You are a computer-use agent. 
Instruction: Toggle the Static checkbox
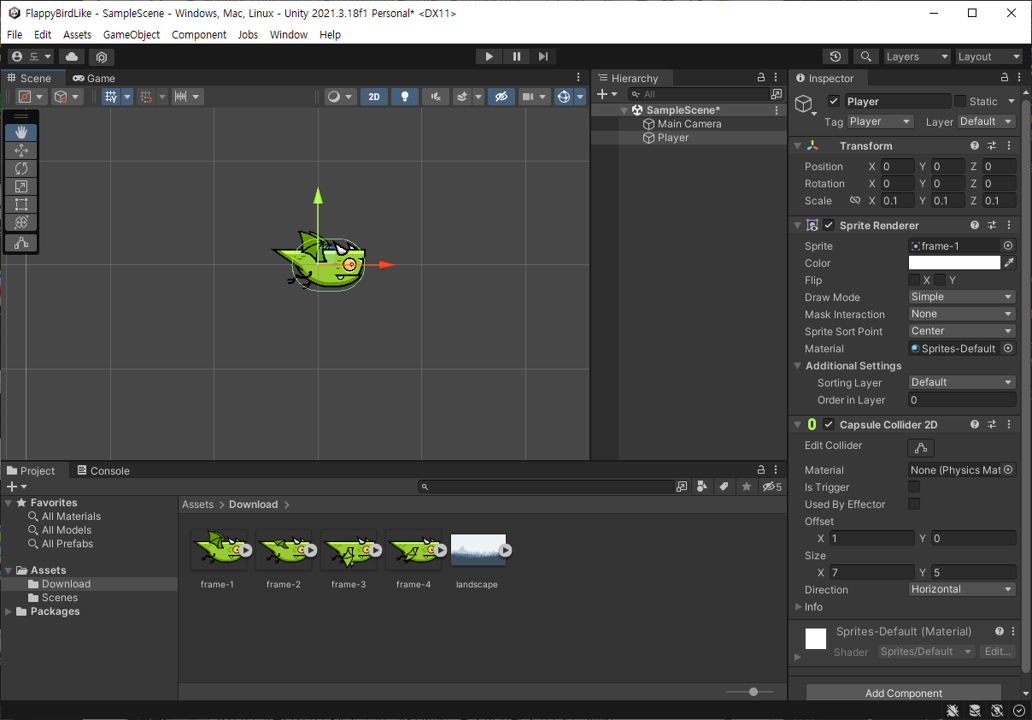tap(960, 101)
